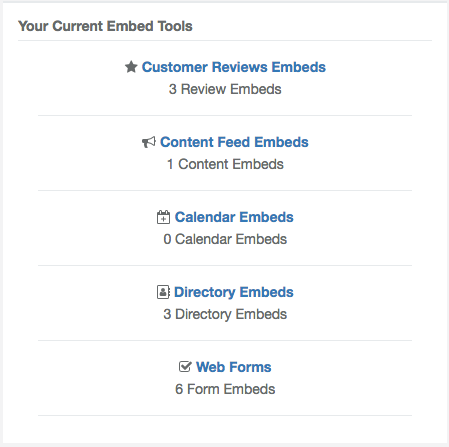Visit the Web Forms link
Screen dimensions: 449x447
[x=233, y=367]
